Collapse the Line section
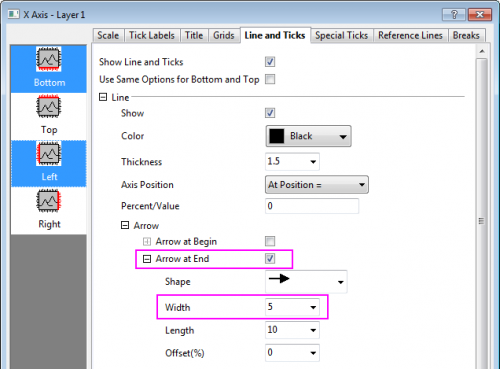This screenshot has height=369, width=500. [103, 97]
